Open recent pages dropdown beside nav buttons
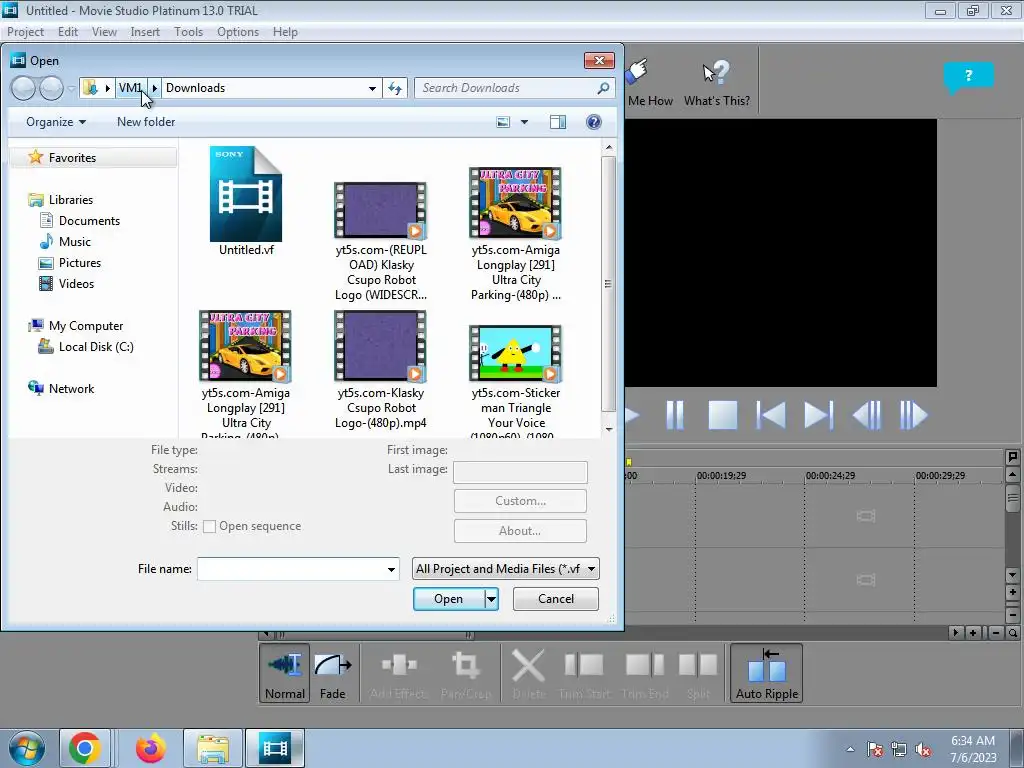Screen dimensions: 1024x768 (71, 88)
